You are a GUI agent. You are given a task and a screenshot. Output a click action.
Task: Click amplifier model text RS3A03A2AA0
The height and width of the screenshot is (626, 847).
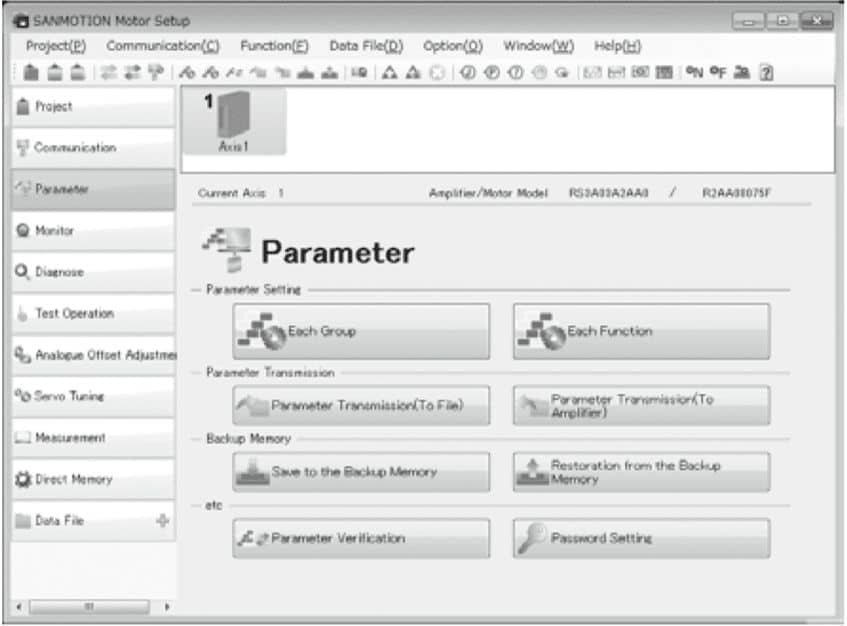click(608, 193)
